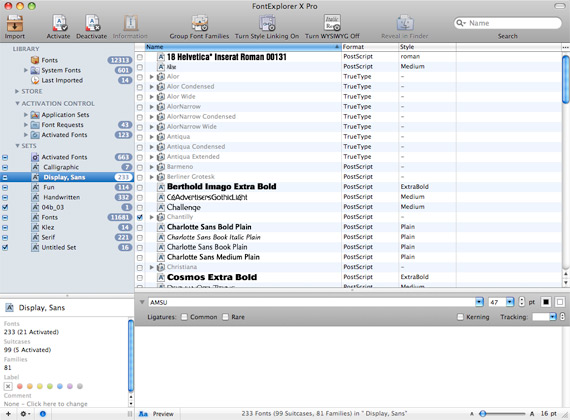The height and width of the screenshot is (420, 570).
Task: Click Group Font Families icon
Action: pyautogui.click(x=200, y=23)
